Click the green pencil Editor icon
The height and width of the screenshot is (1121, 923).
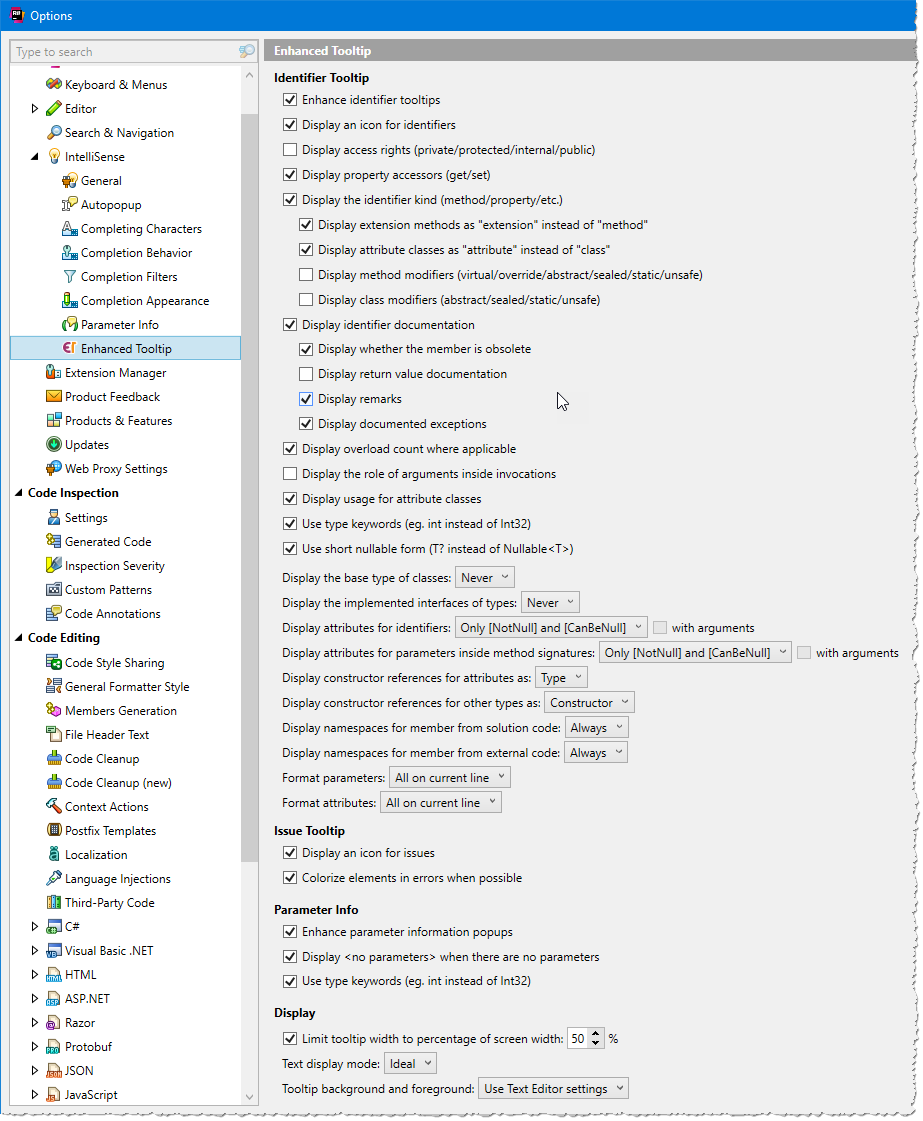click(x=54, y=109)
